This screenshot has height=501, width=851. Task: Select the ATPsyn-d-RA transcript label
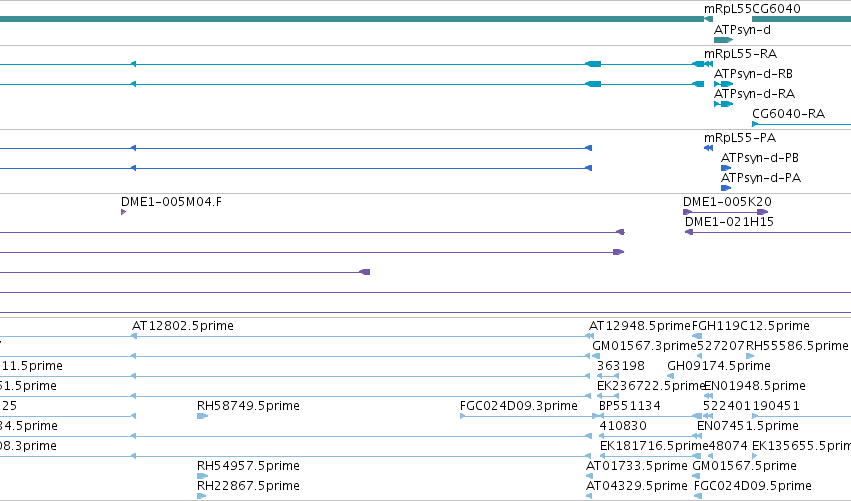(754, 94)
